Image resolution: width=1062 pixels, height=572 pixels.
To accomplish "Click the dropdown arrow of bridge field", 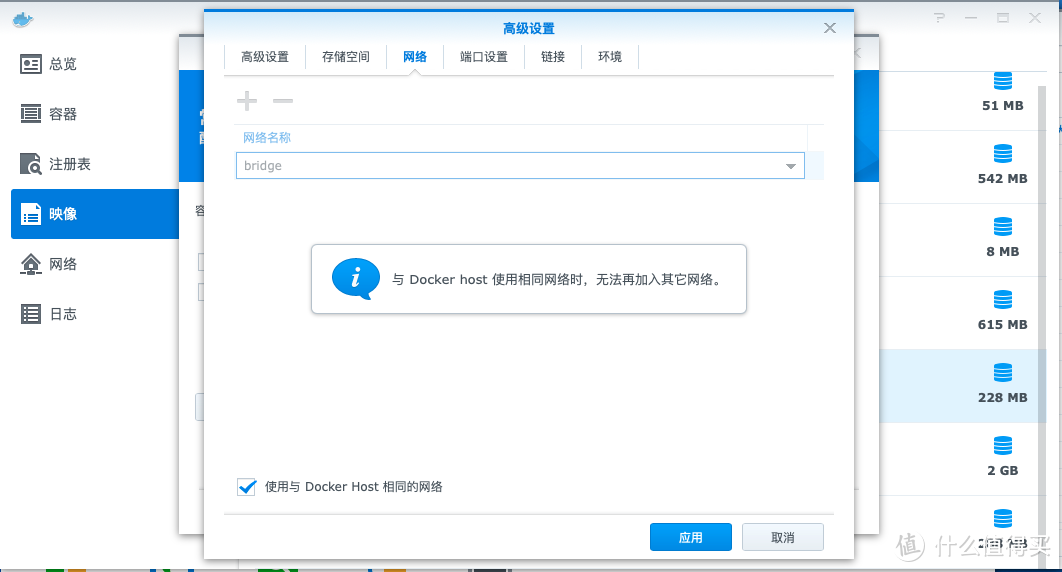I will 790,167.
